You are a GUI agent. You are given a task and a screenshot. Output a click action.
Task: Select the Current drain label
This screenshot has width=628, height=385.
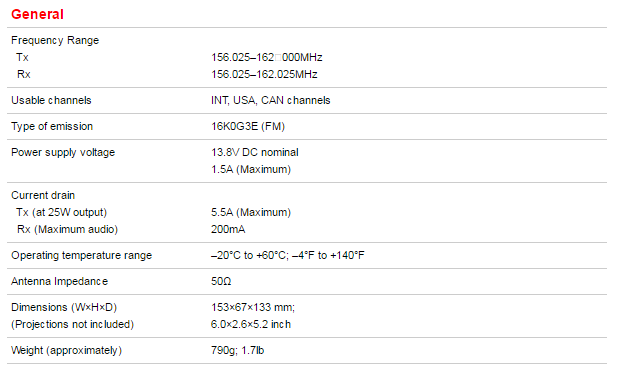(x=43, y=195)
